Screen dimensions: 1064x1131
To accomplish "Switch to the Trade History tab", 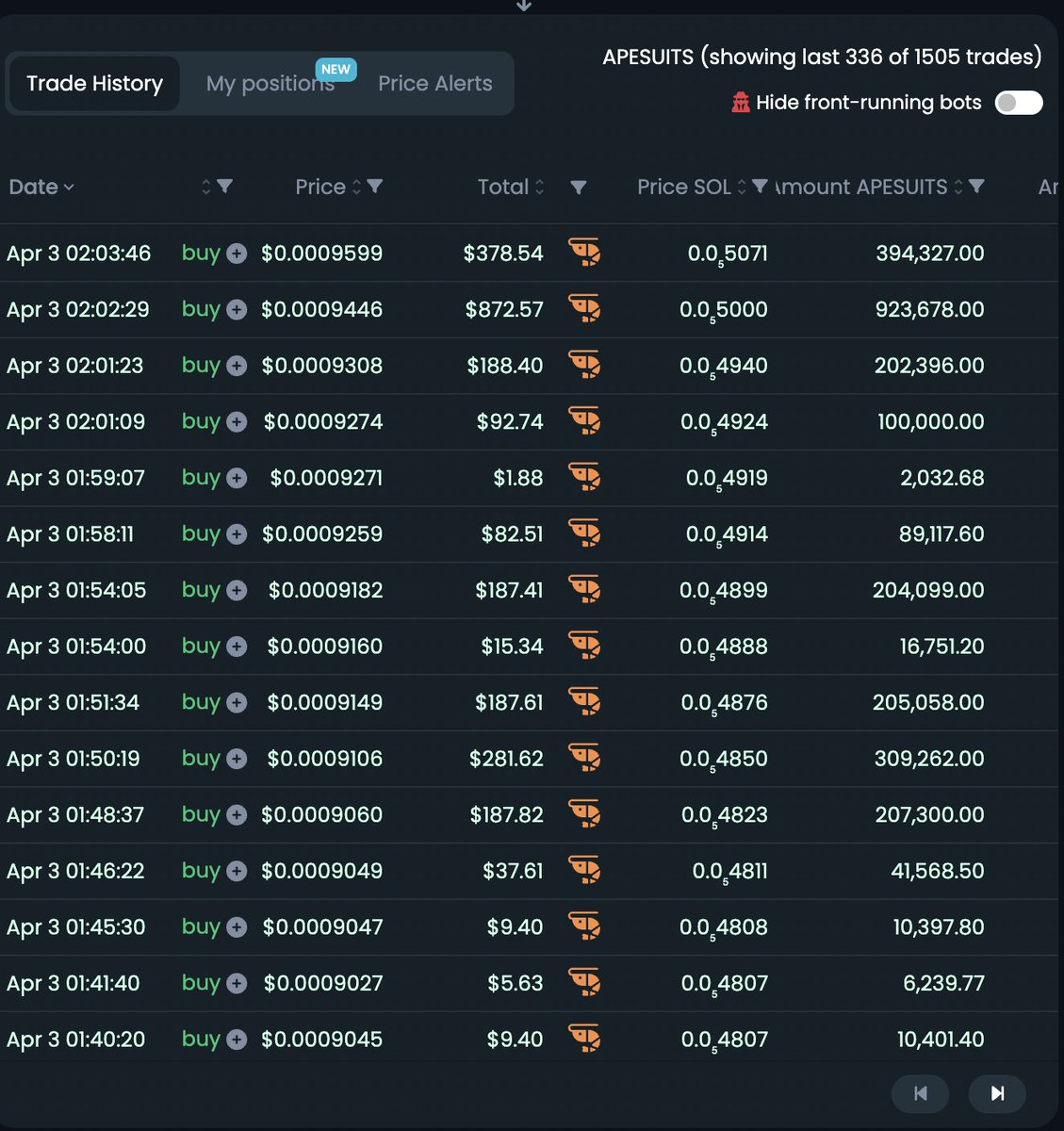I will click(x=94, y=83).
